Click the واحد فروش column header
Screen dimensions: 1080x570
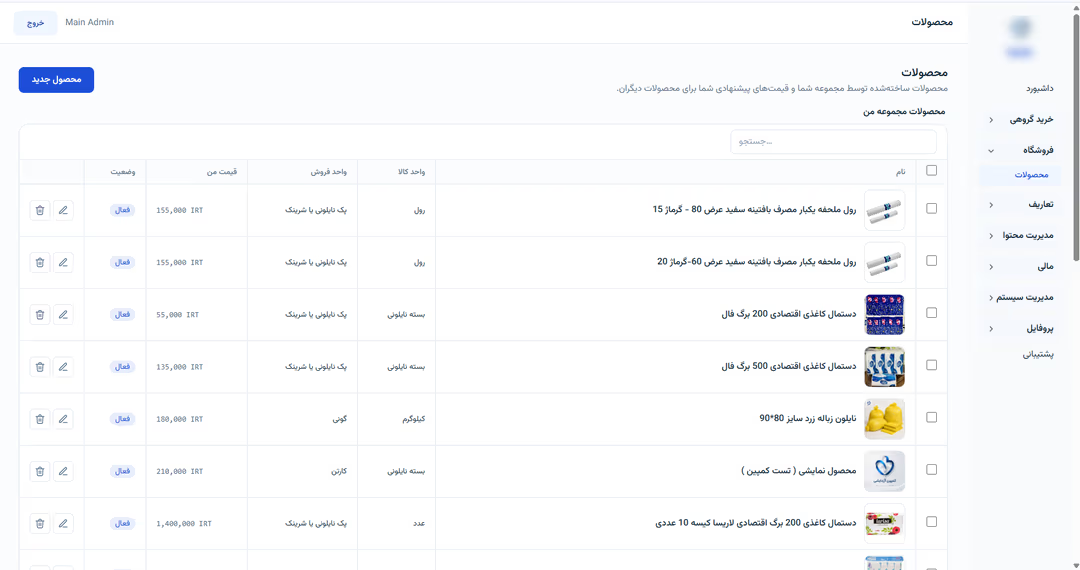pyautogui.click(x=329, y=171)
